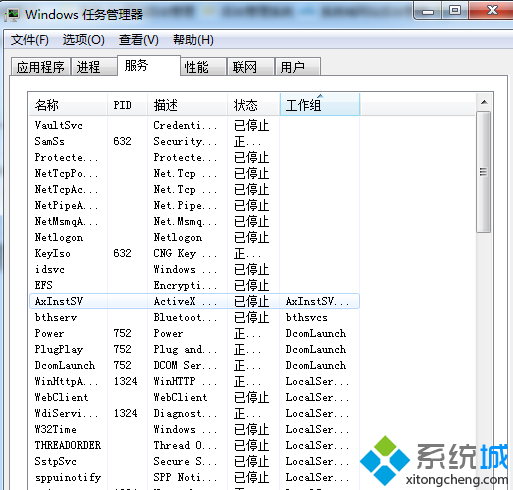
Task: Select the sppuinotify service row
Action: (x=194, y=477)
